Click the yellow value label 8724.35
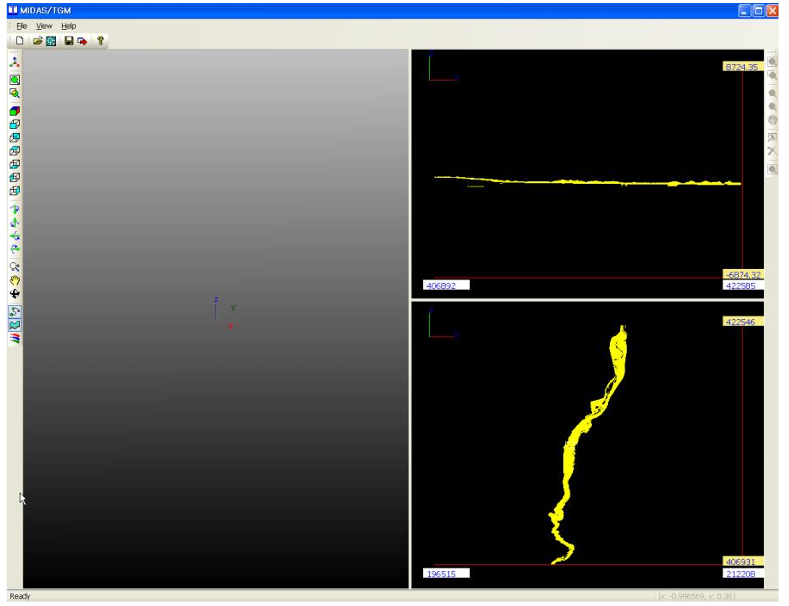The image size is (789, 606). tap(743, 66)
